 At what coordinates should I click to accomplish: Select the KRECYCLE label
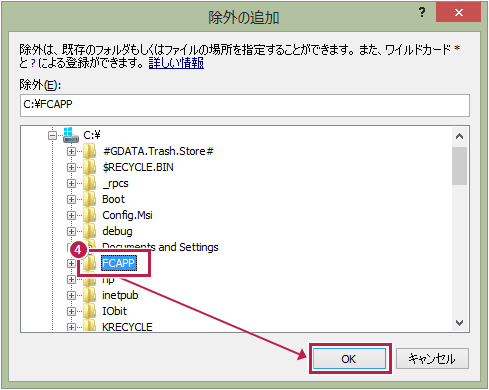coord(127,327)
